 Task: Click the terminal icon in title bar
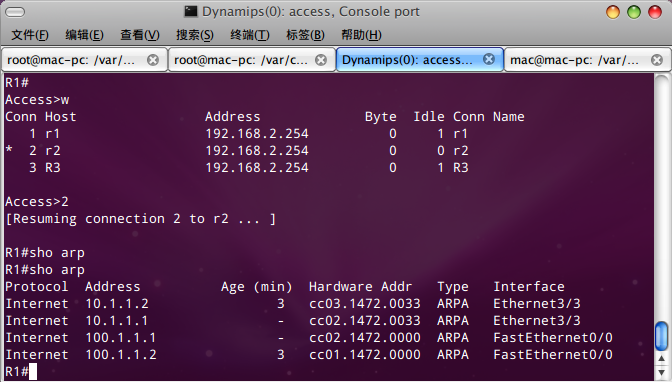[x=191, y=12]
